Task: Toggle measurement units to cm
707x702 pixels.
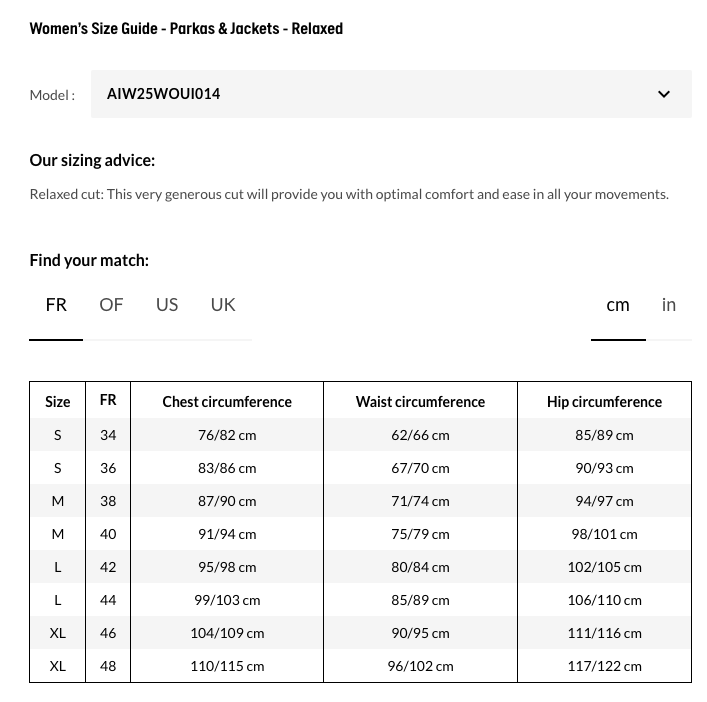Action: pos(618,305)
